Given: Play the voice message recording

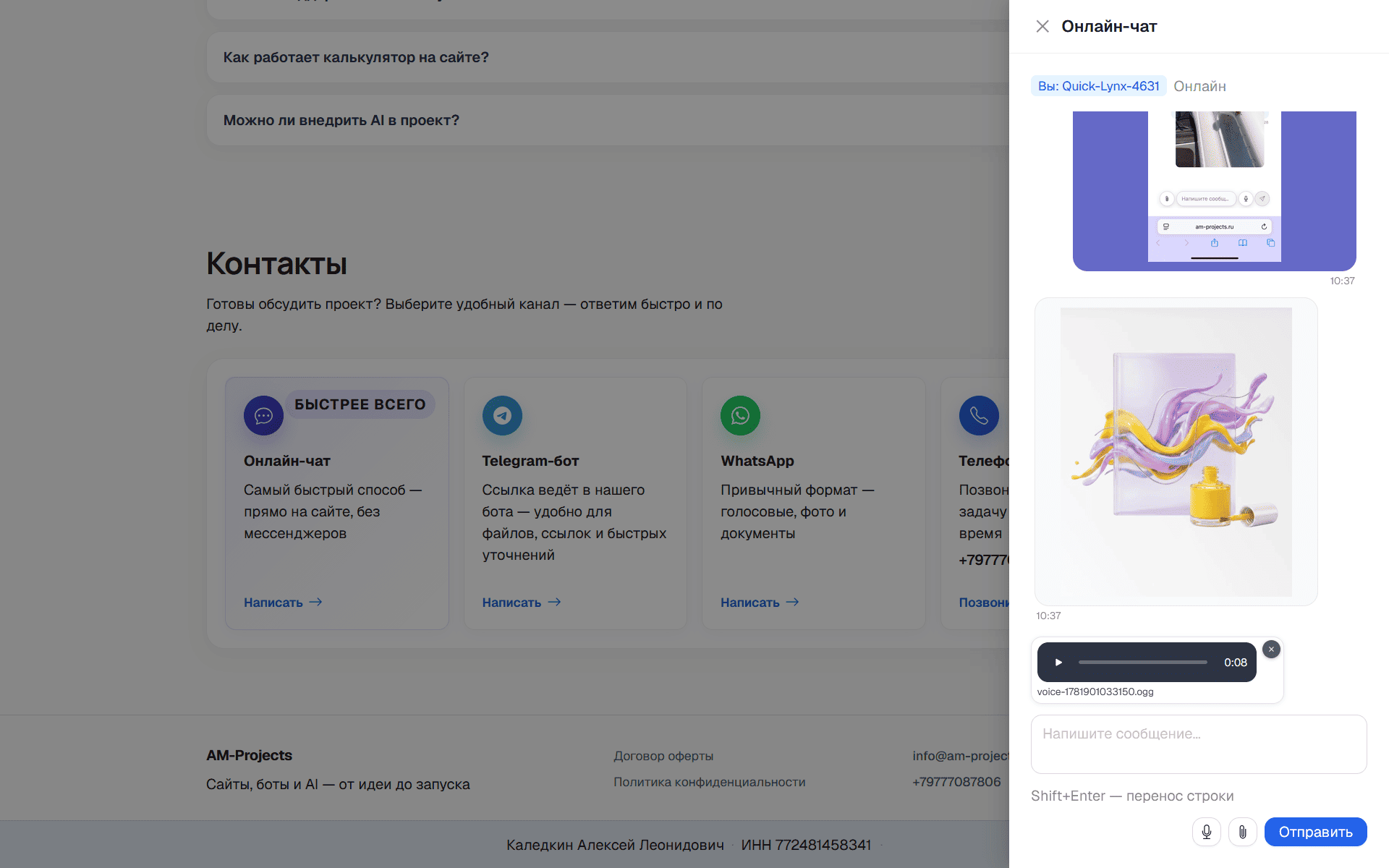Looking at the screenshot, I should click(x=1058, y=663).
